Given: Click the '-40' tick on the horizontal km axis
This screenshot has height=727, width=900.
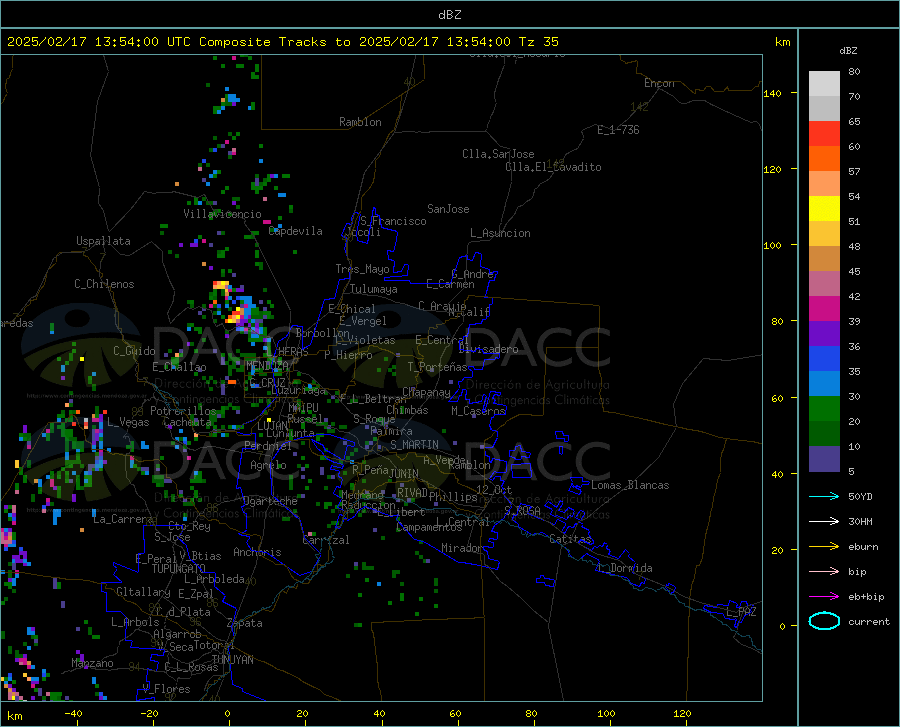Looking at the screenshot, I should click(73, 714).
